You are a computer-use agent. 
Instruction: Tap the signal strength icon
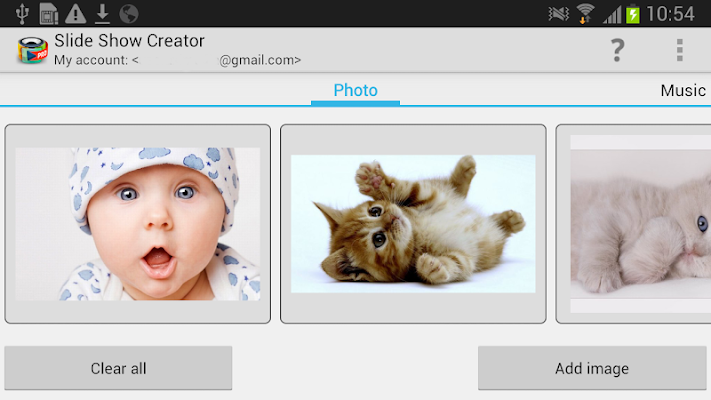click(612, 15)
